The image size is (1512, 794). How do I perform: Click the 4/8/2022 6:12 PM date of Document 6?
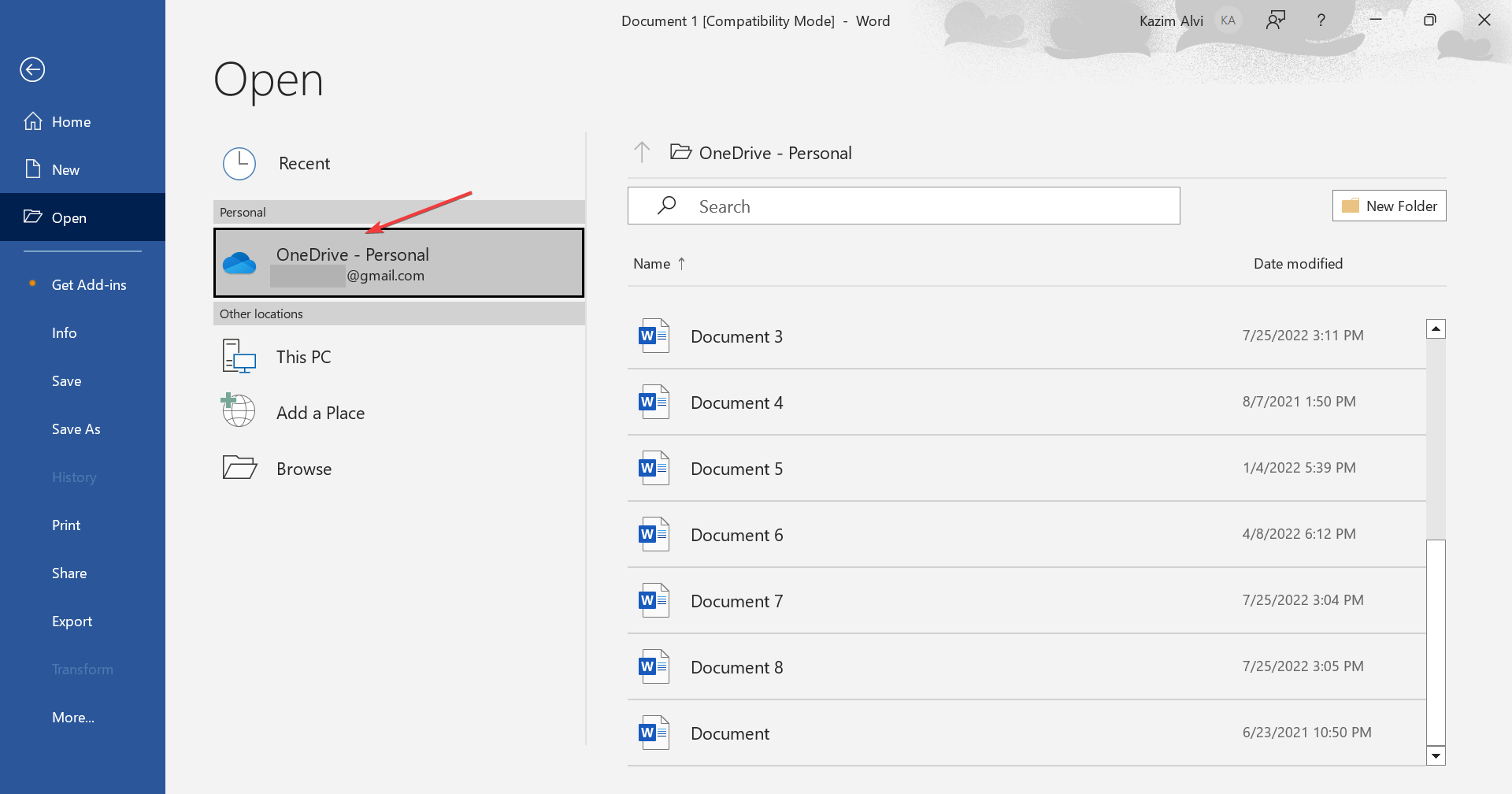click(x=1299, y=534)
